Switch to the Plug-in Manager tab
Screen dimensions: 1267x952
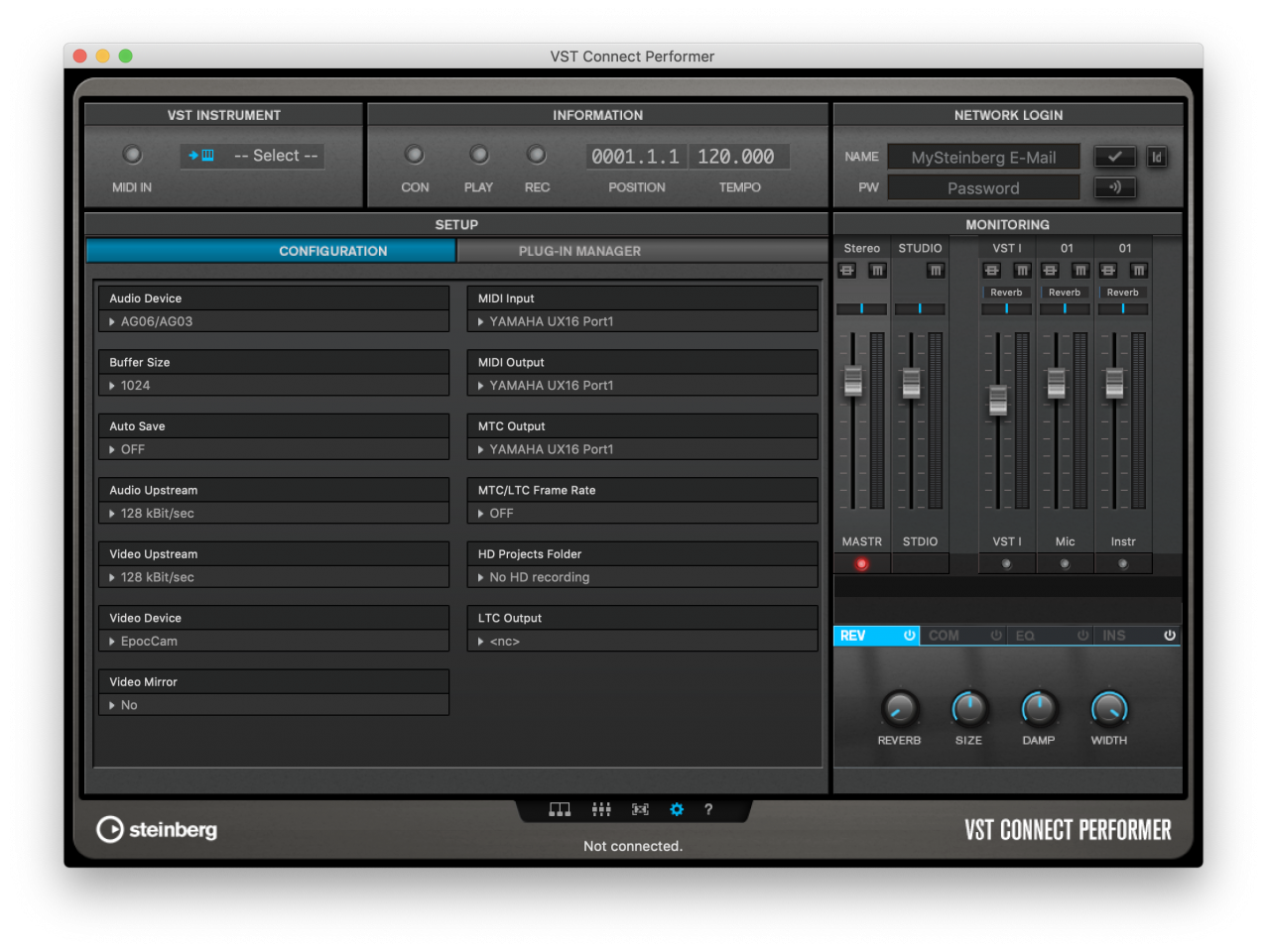tap(579, 250)
